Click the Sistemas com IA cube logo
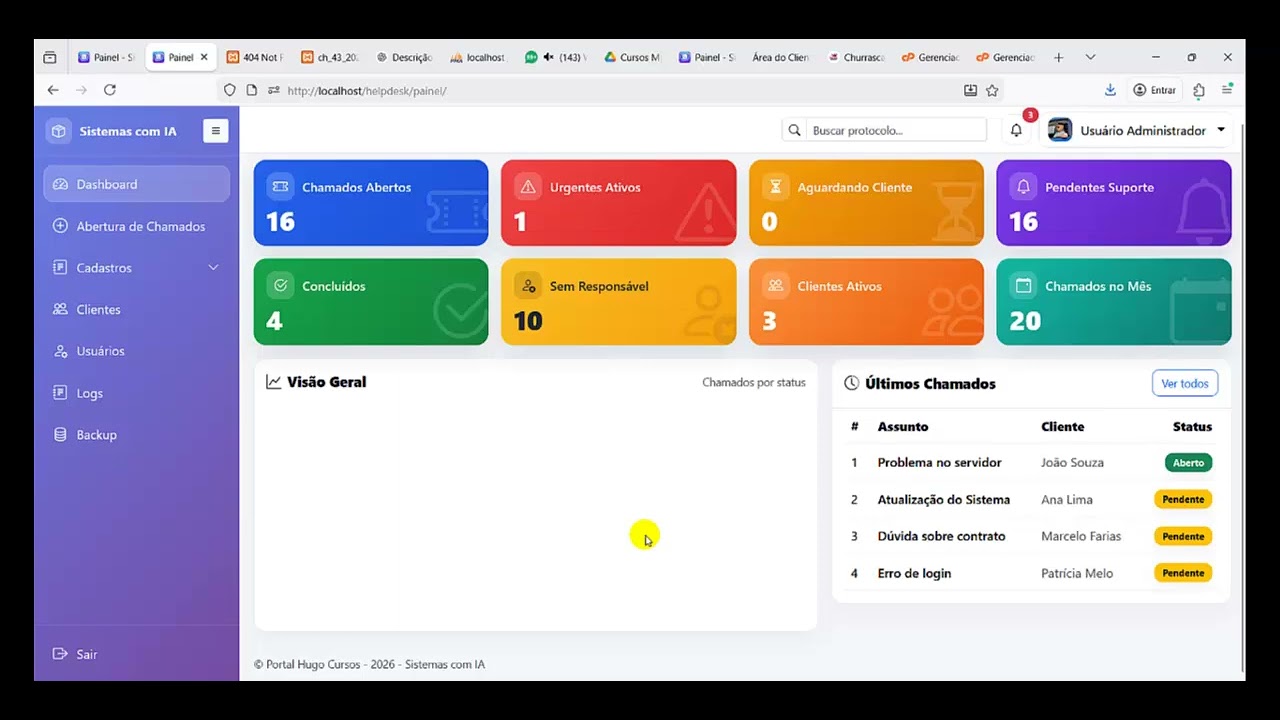This screenshot has width=1280, height=720. click(x=59, y=131)
